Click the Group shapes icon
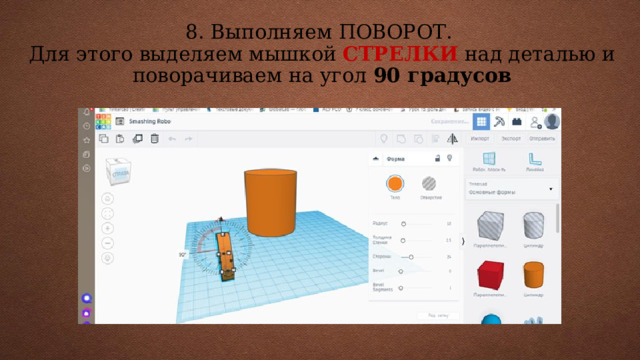The width and height of the screenshot is (640, 360). [401, 139]
